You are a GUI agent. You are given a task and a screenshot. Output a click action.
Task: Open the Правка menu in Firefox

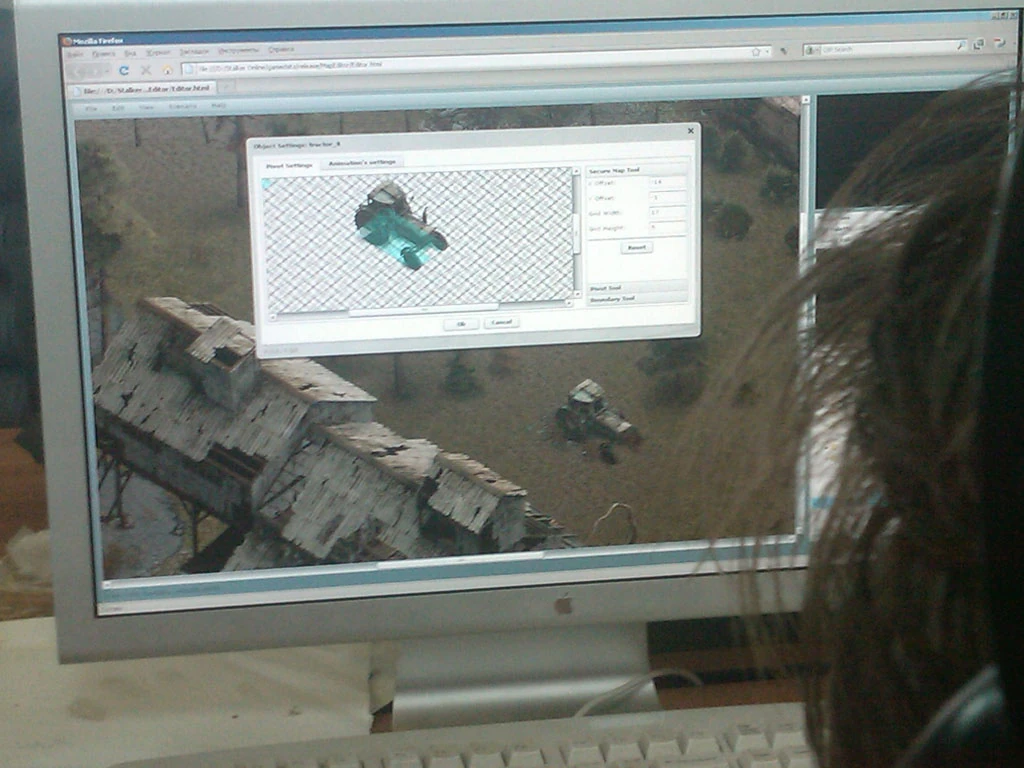pyautogui.click(x=103, y=54)
